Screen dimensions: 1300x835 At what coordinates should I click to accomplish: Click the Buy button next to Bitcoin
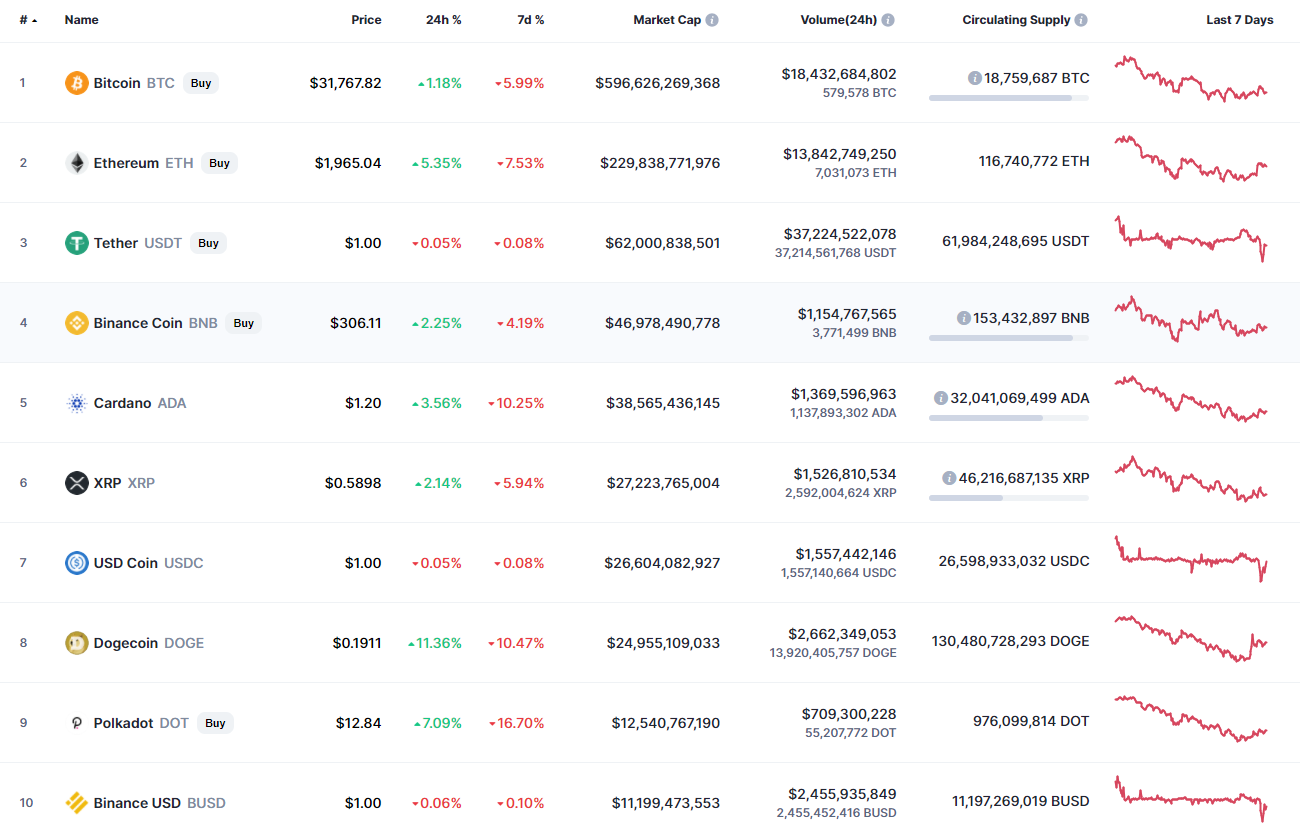click(x=201, y=83)
